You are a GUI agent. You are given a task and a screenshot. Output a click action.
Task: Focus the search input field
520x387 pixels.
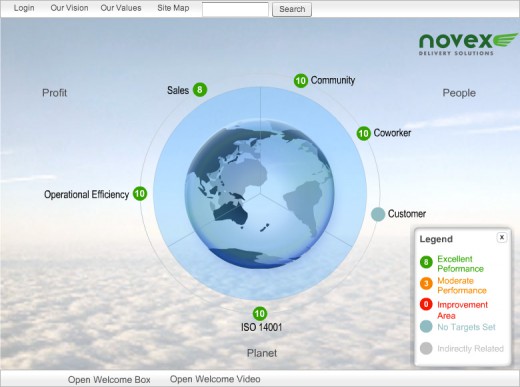(235, 9)
